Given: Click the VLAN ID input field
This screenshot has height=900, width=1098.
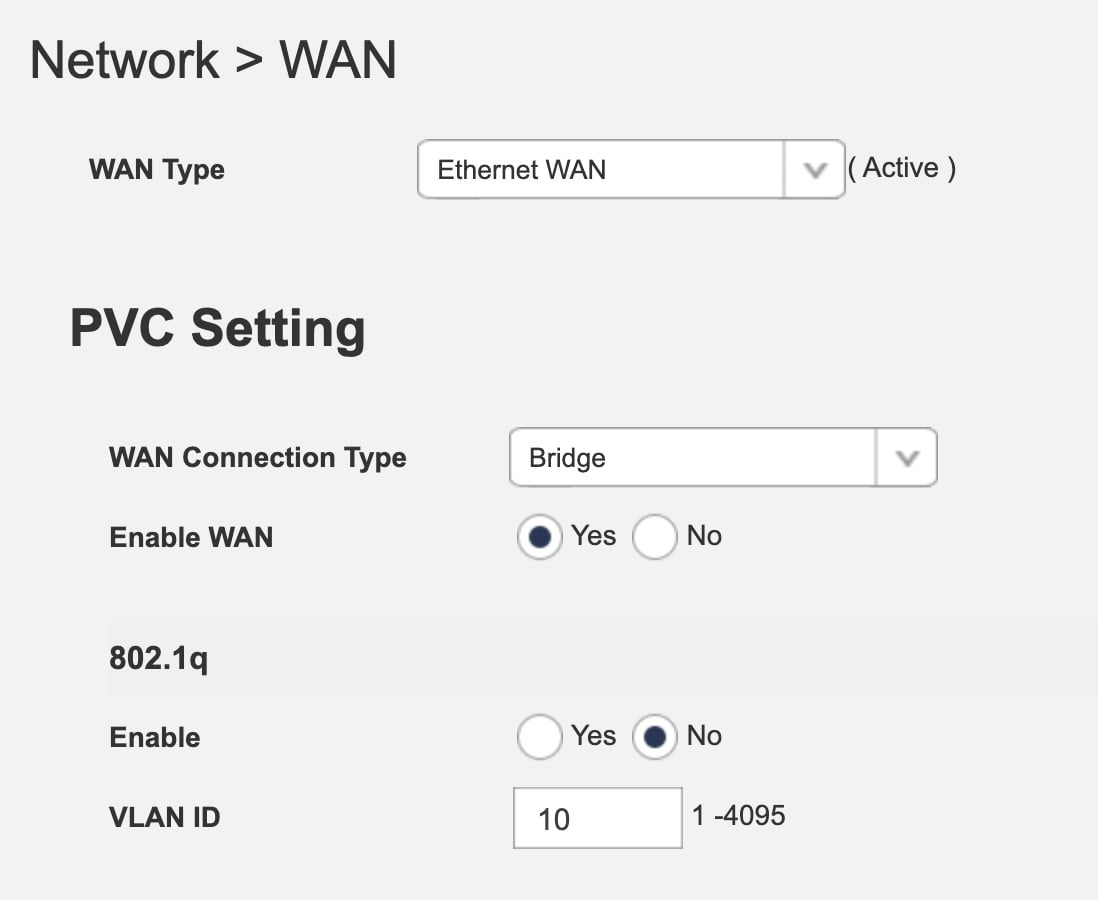Looking at the screenshot, I should click(x=597, y=818).
